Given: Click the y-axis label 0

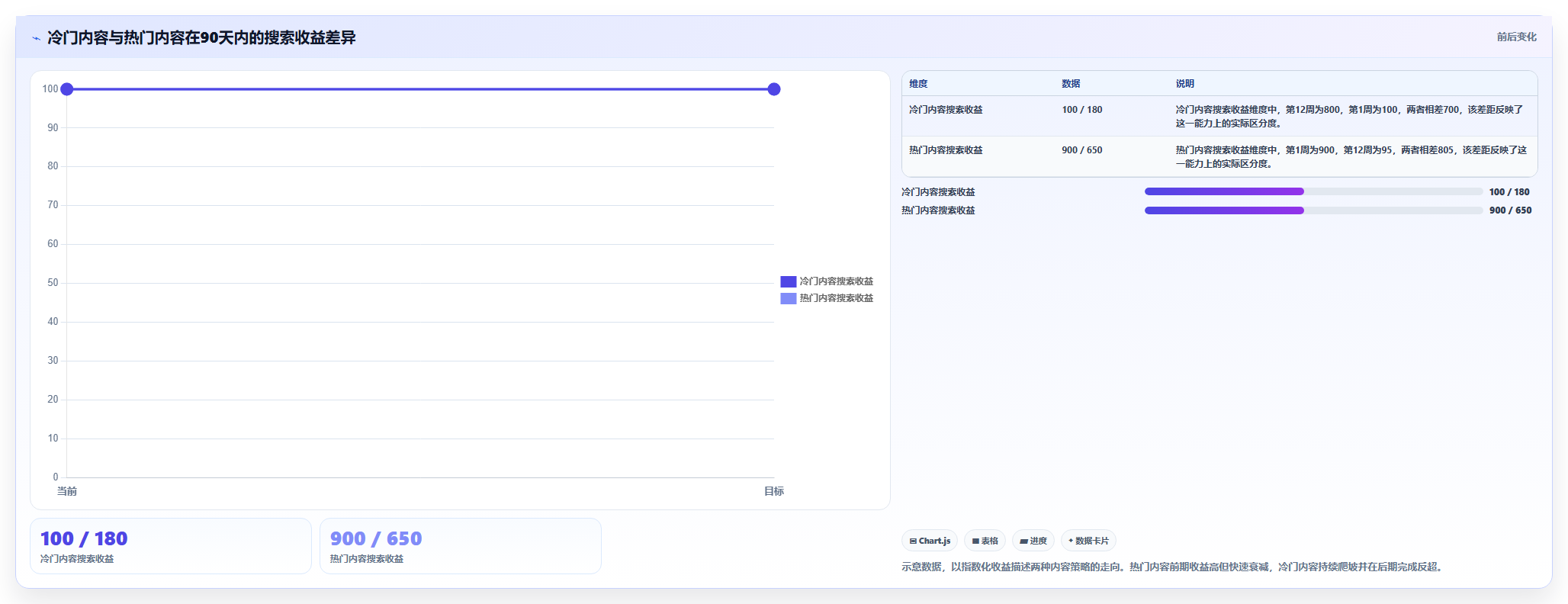Looking at the screenshot, I should (55, 477).
